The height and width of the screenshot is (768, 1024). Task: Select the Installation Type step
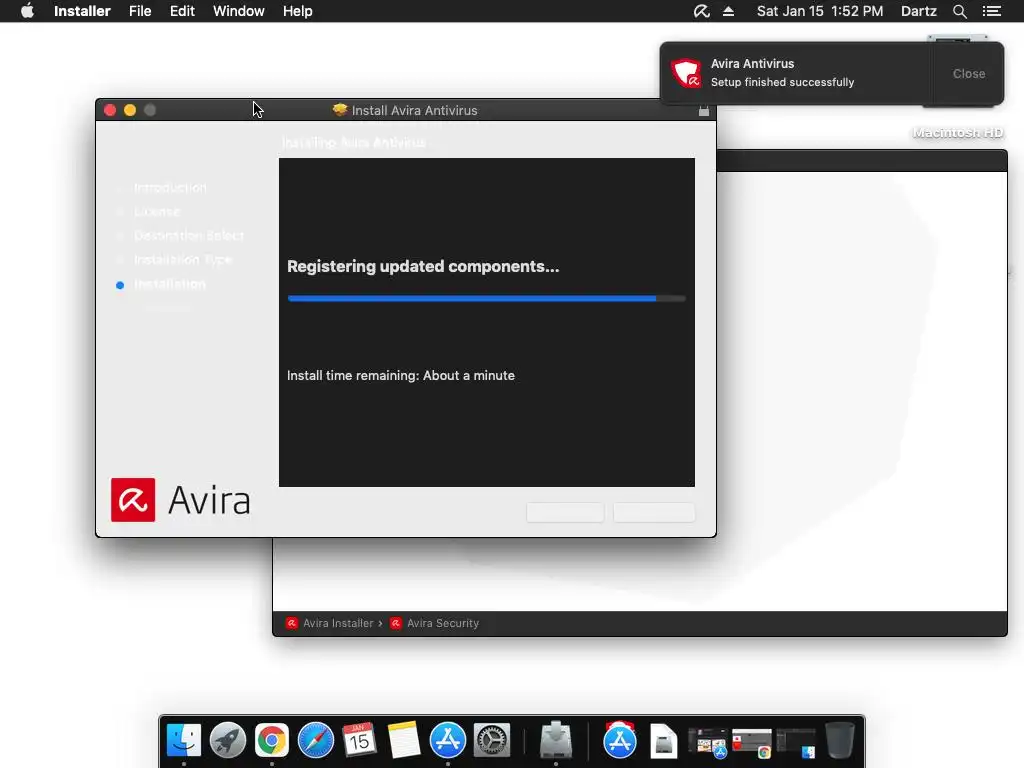(183, 260)
